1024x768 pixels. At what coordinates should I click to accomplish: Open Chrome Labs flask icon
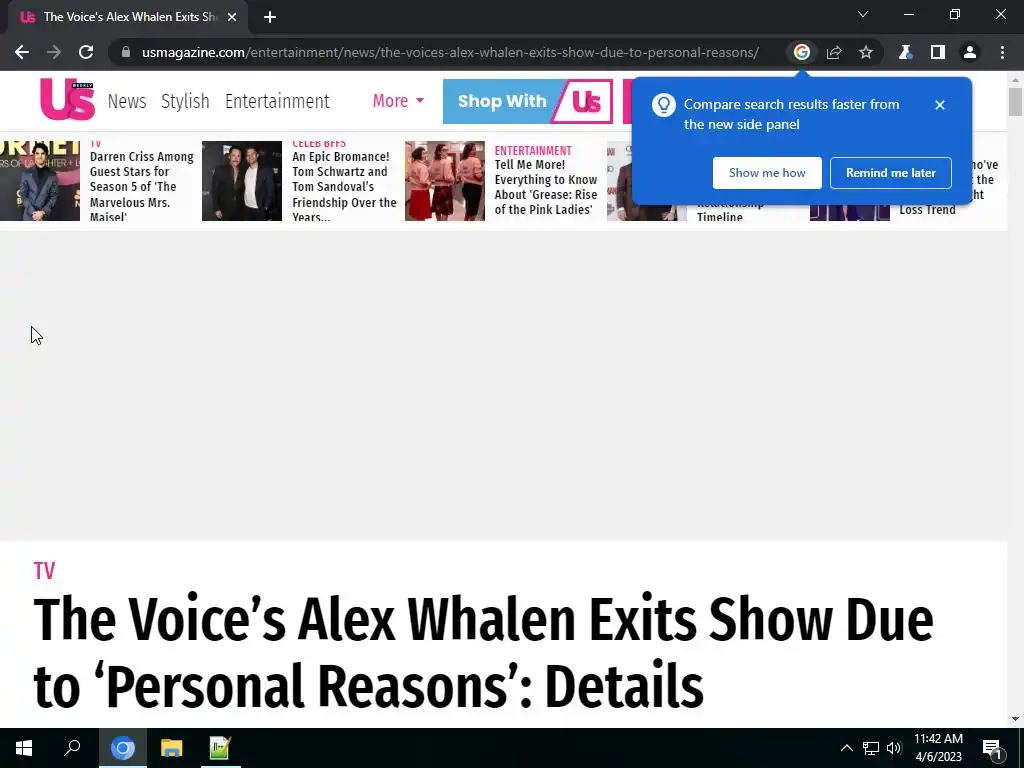click(905, 52)
